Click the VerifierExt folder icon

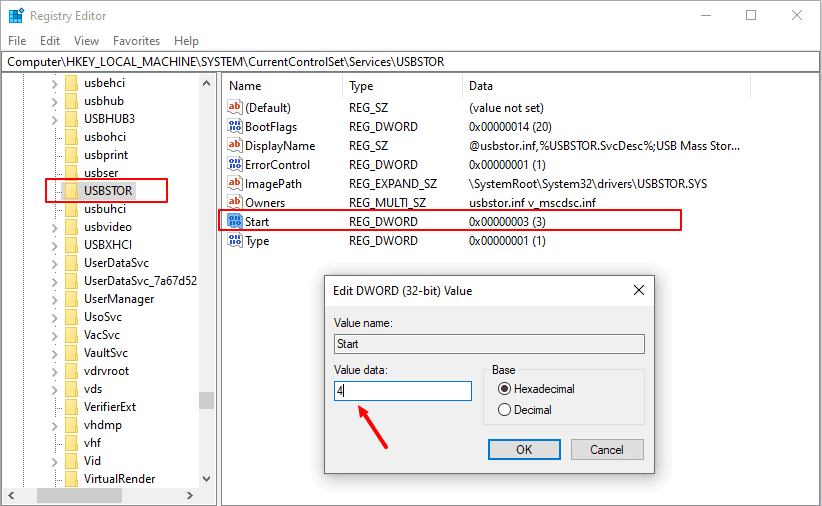click(71, 406)
